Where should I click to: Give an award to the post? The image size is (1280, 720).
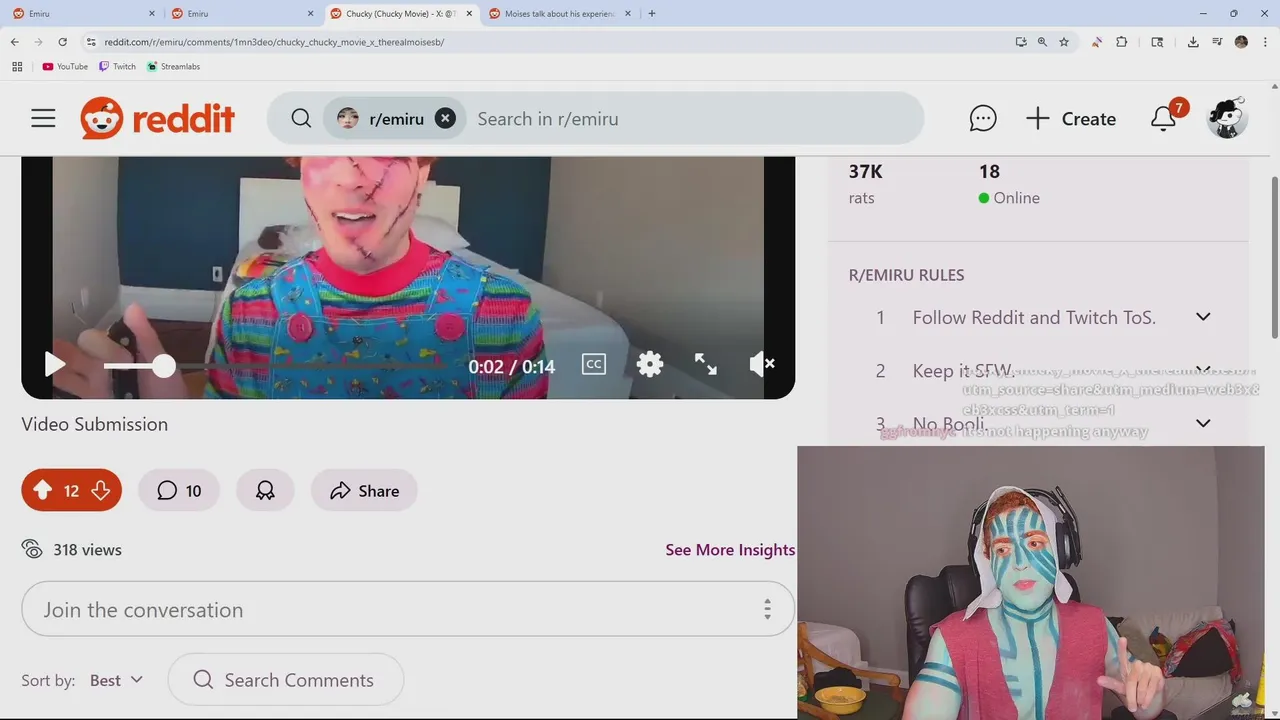265,491
